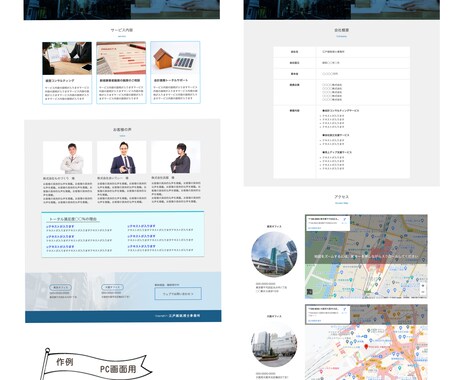Switch the Tokyo map to satellite layer thumbnail
The image size is (460, 380).
pyautogui.click(x=309, y=292)
